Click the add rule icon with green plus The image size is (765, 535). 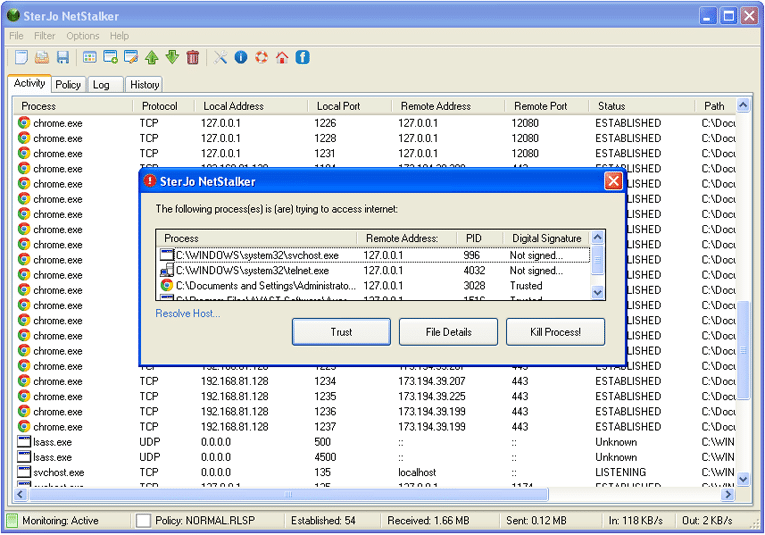110,58
